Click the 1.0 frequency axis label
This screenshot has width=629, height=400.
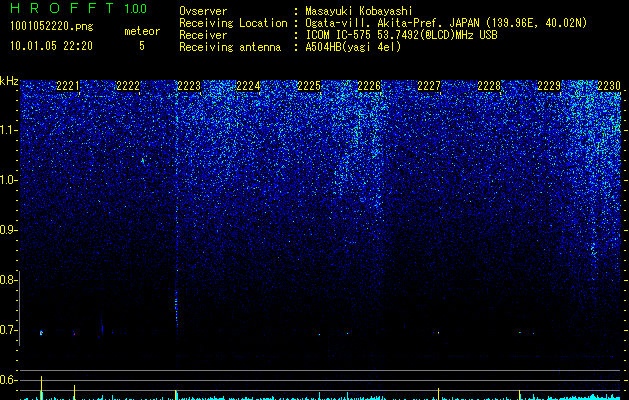9,180
